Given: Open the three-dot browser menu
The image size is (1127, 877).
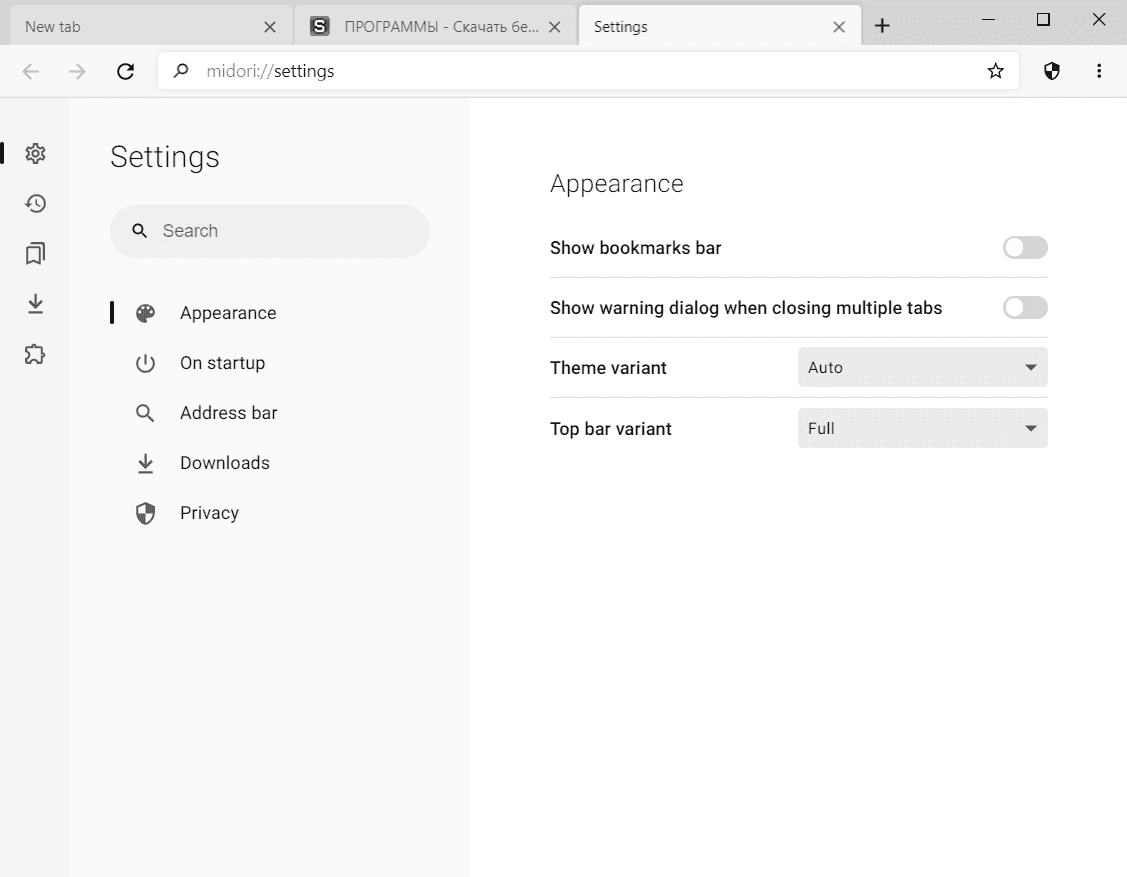Looking at the screenshot, I should point(1099,71).
